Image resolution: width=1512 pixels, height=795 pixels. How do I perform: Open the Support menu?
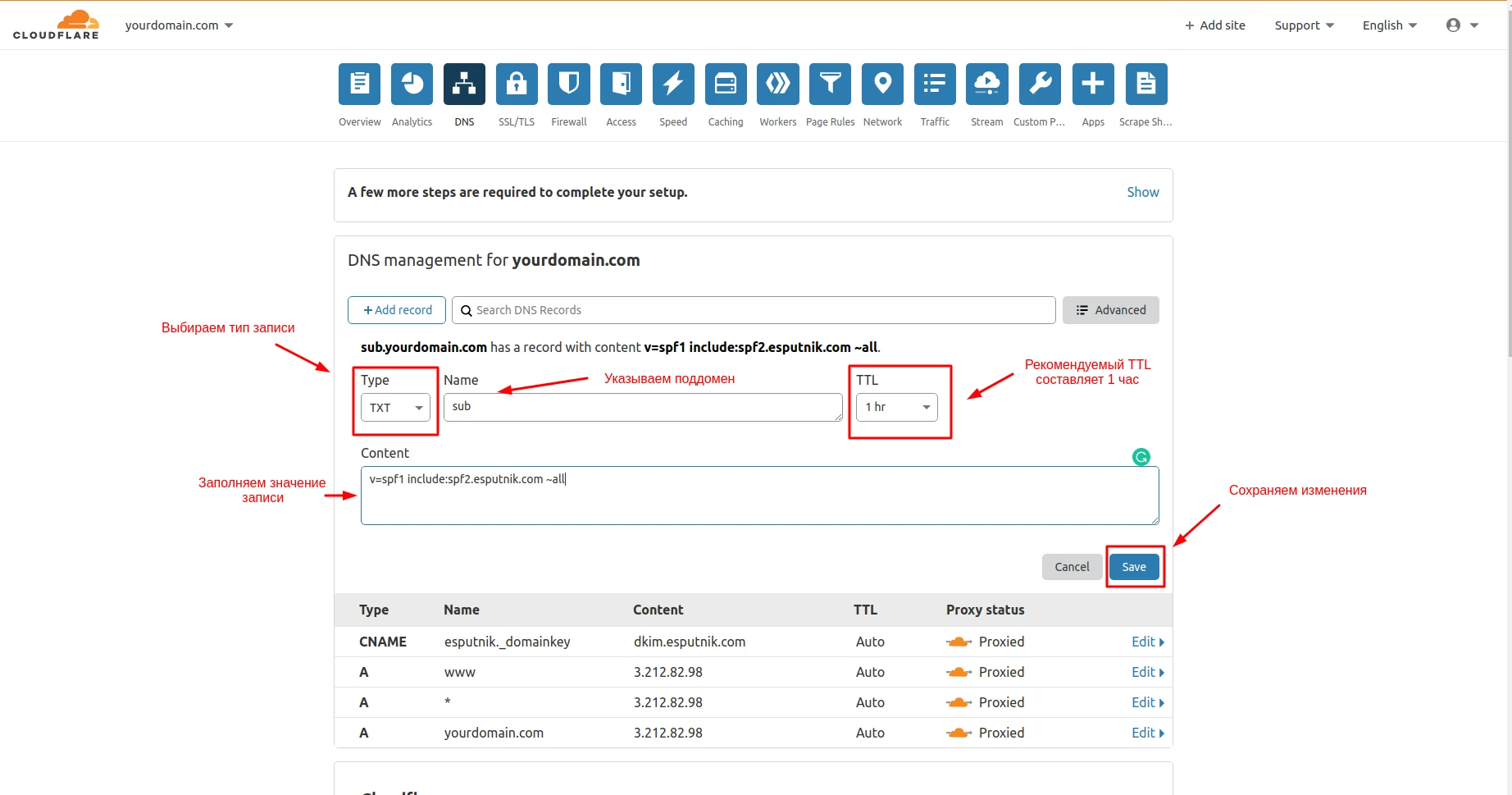1304,25
